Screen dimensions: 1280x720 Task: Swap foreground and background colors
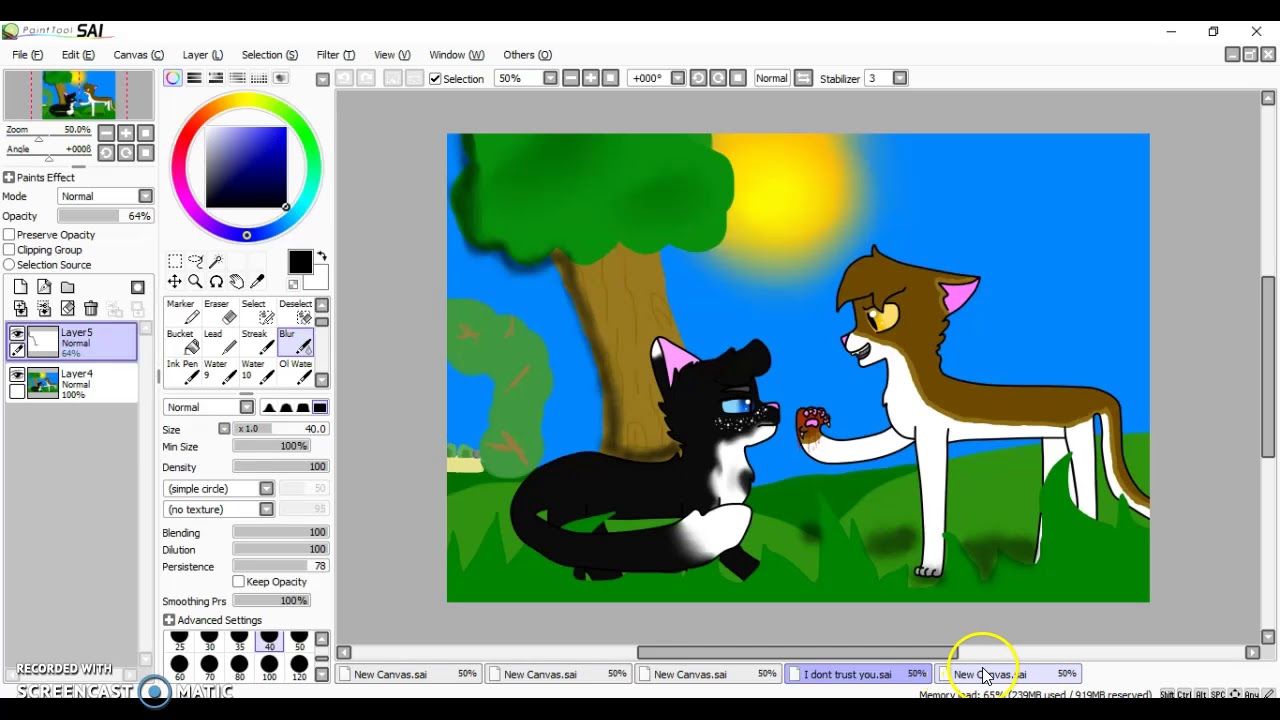[322, 257]
